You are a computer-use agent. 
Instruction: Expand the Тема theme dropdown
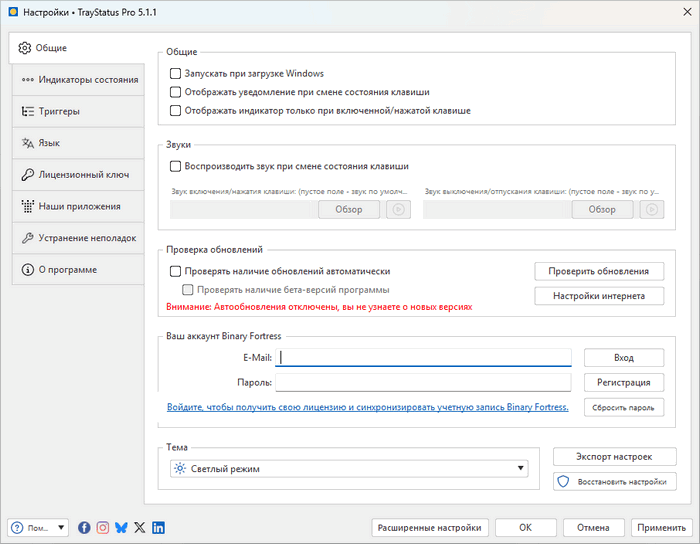[349, 469]
